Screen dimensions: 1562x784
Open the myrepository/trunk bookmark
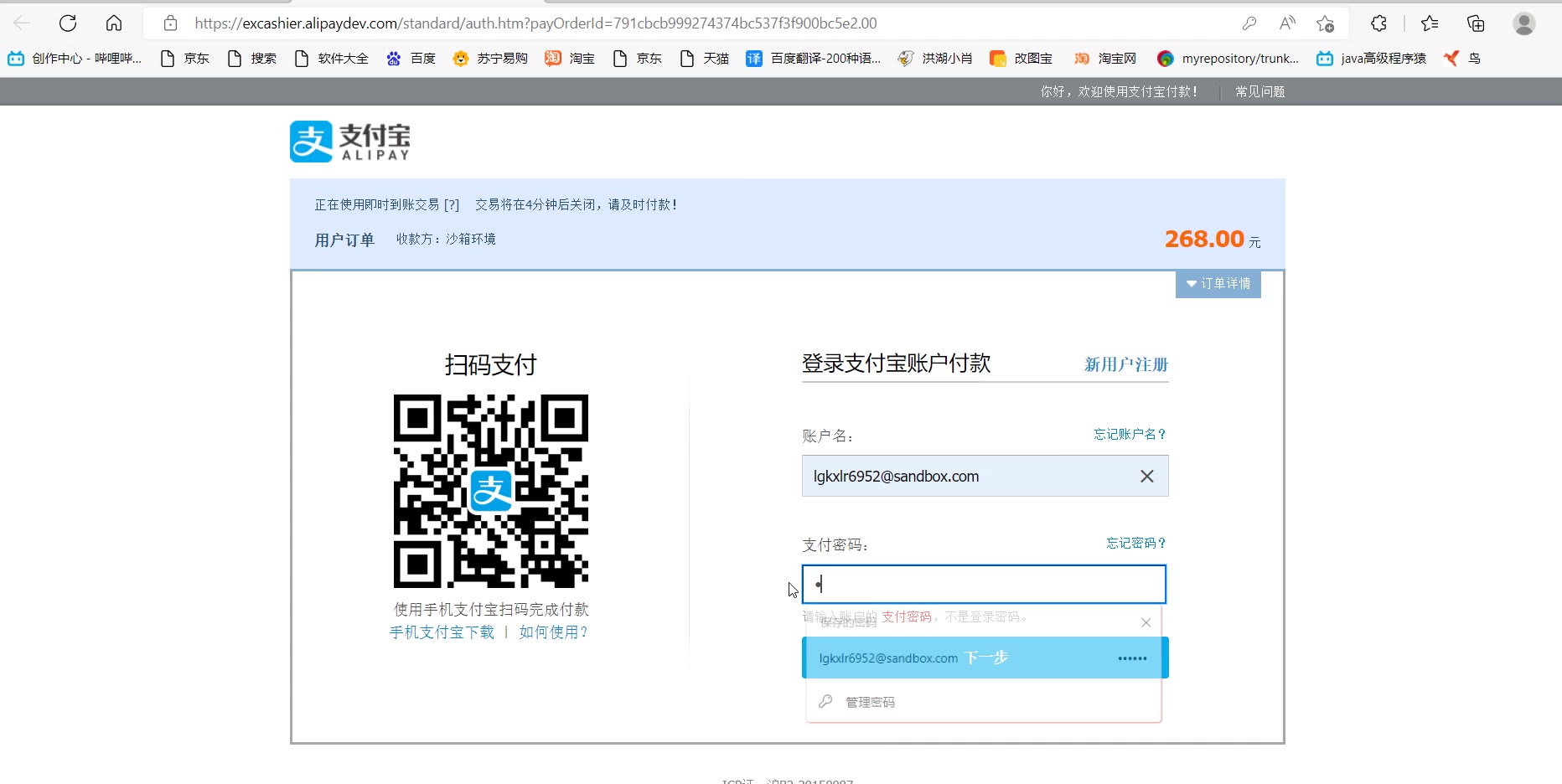1228,58
